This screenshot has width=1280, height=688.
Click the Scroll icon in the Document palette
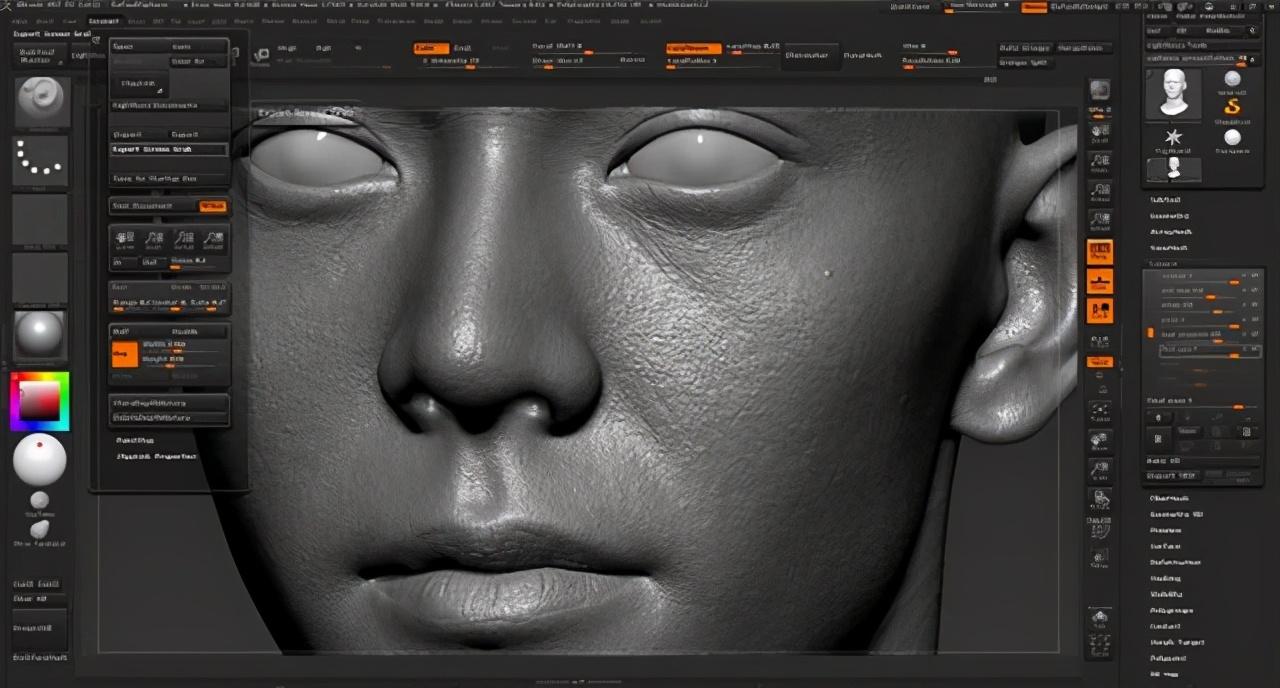124,239
